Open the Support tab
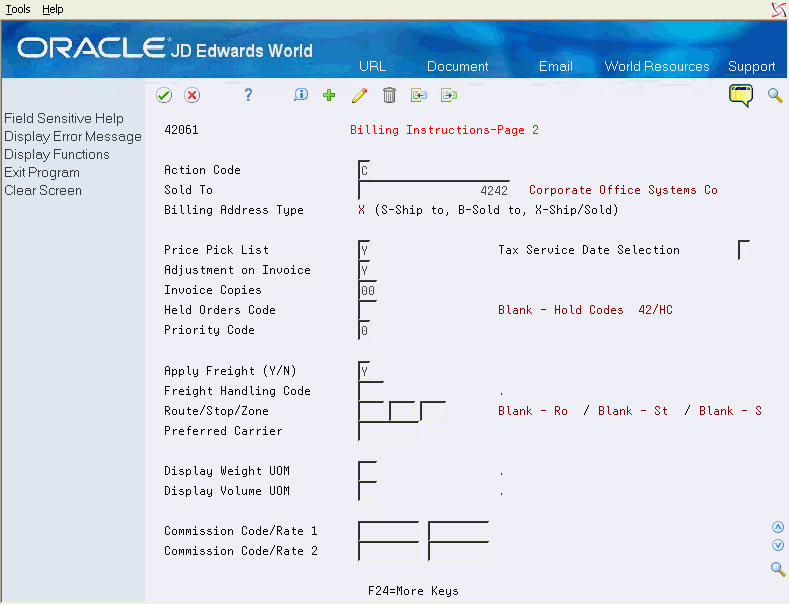Screen dimensions: 789x604 (x=751, y=66)
